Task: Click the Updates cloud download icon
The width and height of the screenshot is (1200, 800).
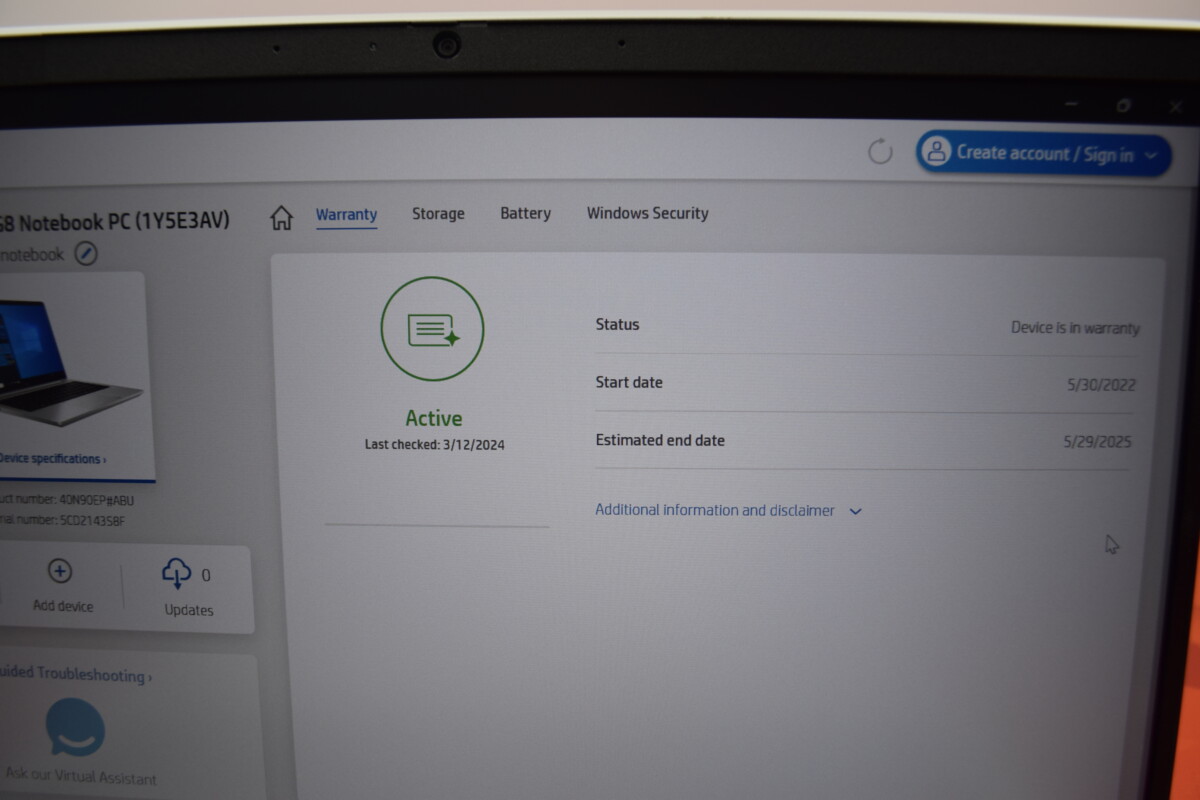Action: (176, 574)
